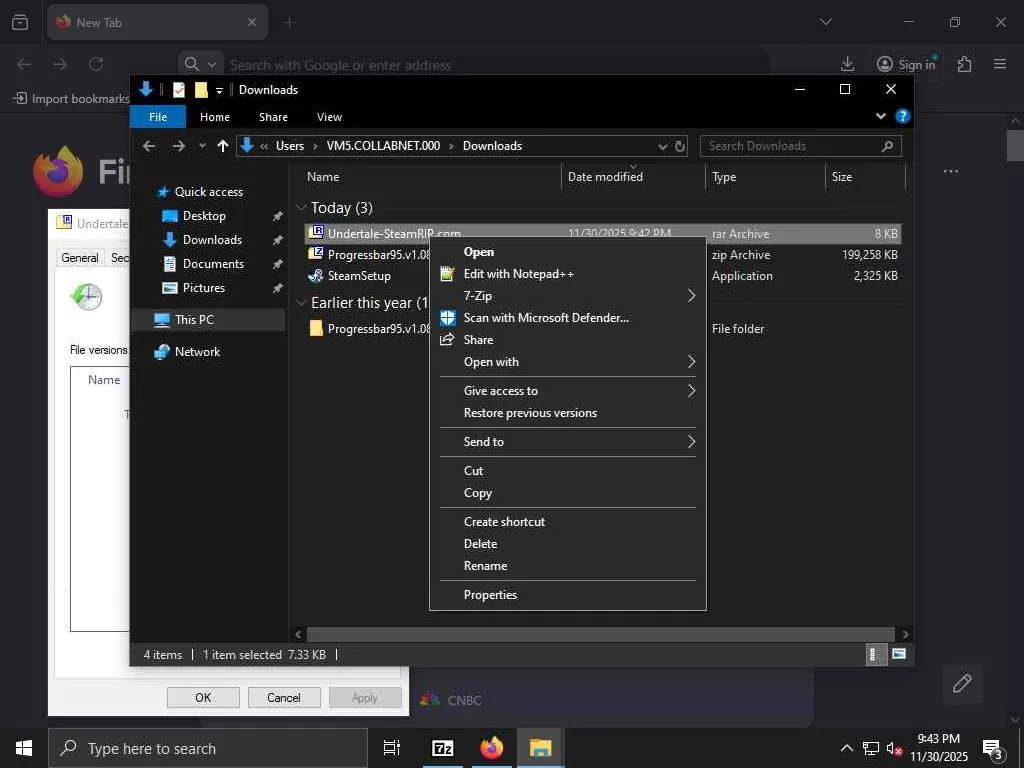
Task: Click File Explorer taskbar icon
Action: pos(540,748)
